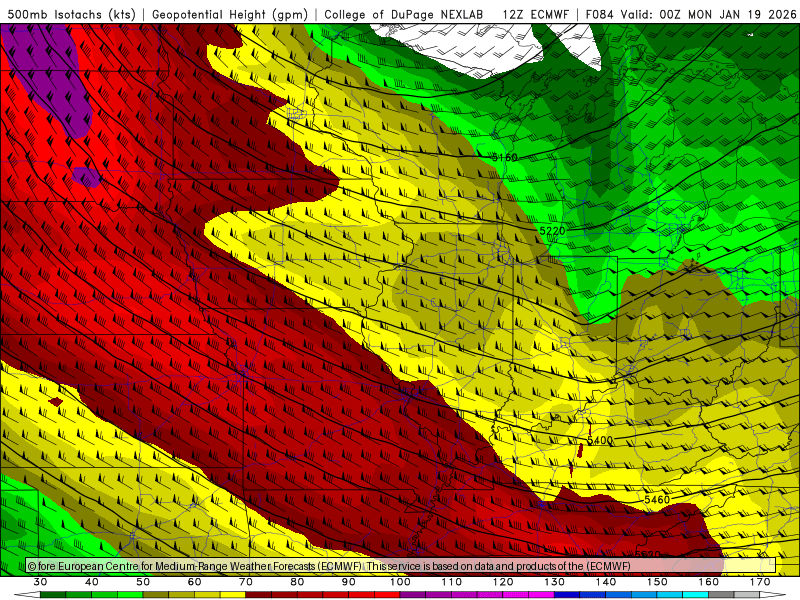Click the 130 value on the color scale
The height and width of the screenshot is (600, 800).
[555, 582]
